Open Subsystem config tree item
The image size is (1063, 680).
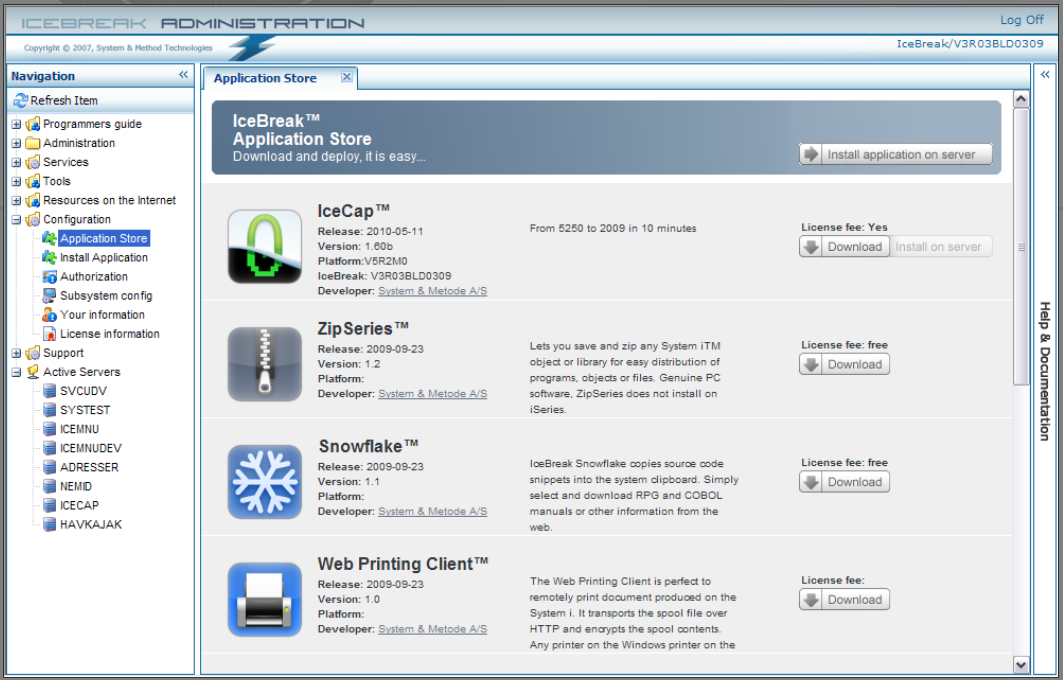[x=106, y=296]
